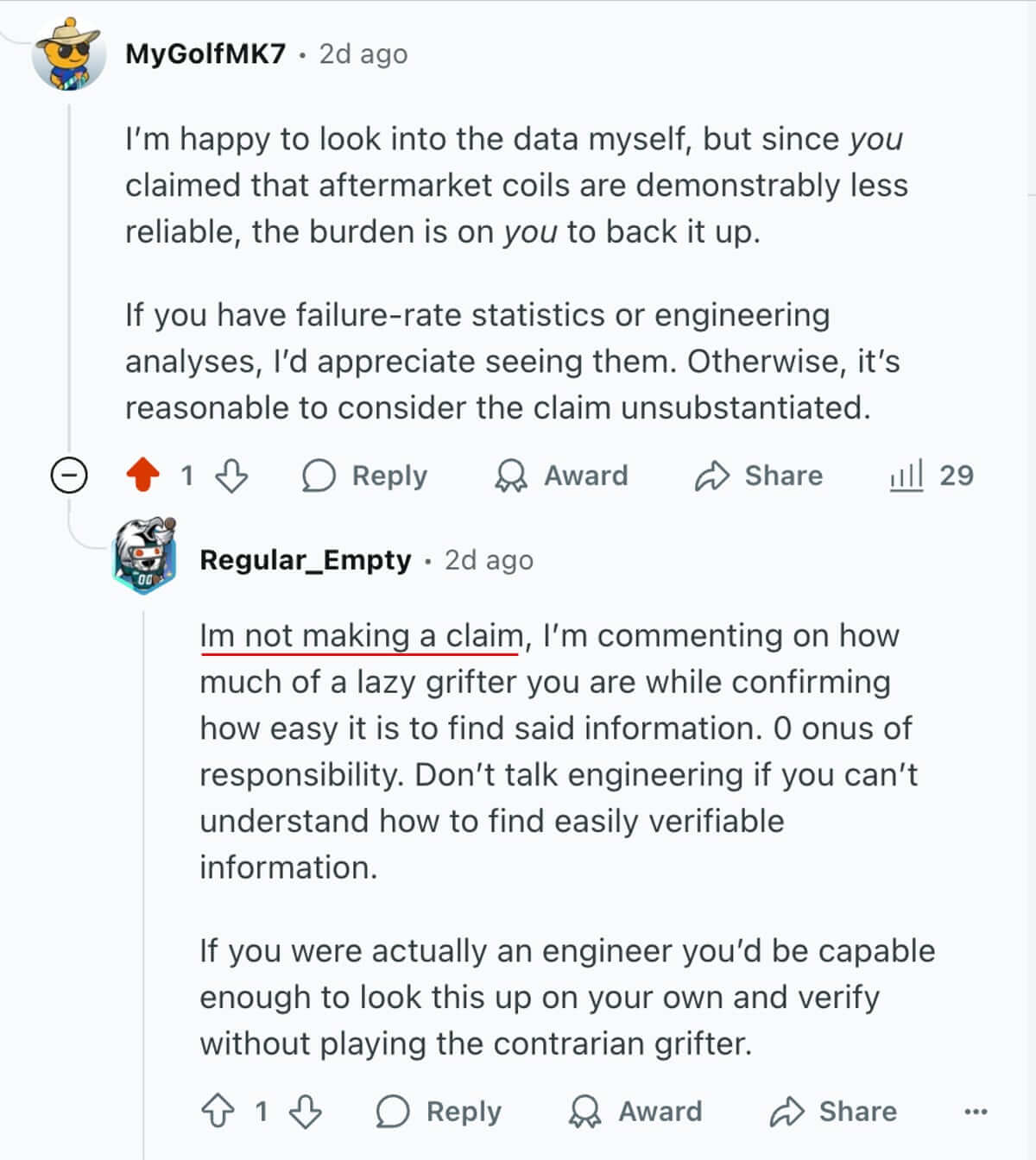
Task: Share Regular_Empty's reply
Action: tap(833, 1112)
